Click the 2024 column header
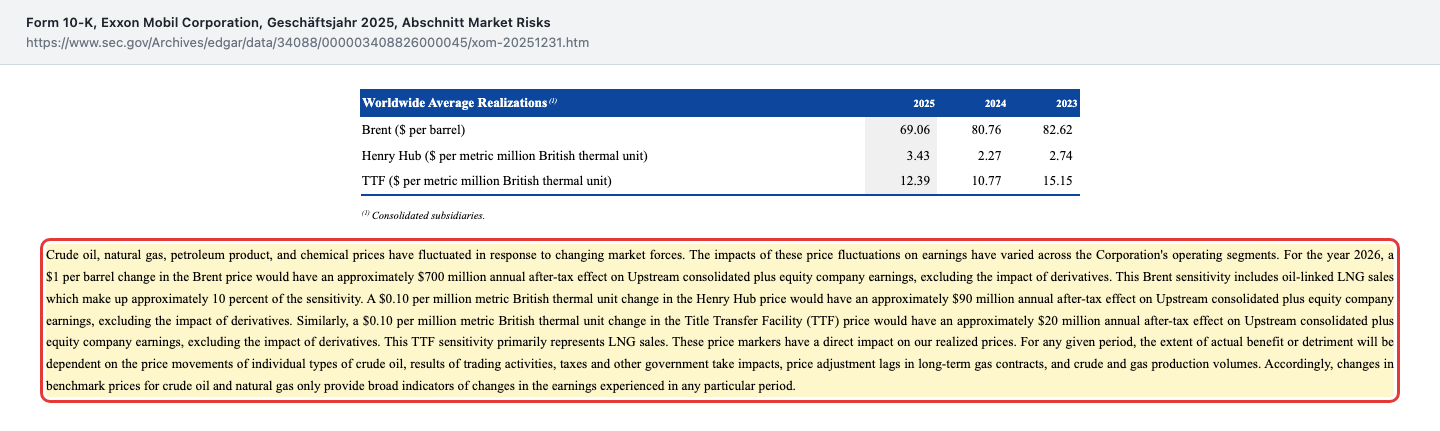This screenshot has width=1440, height=431. pyautogui.click(x=995, y=104)
